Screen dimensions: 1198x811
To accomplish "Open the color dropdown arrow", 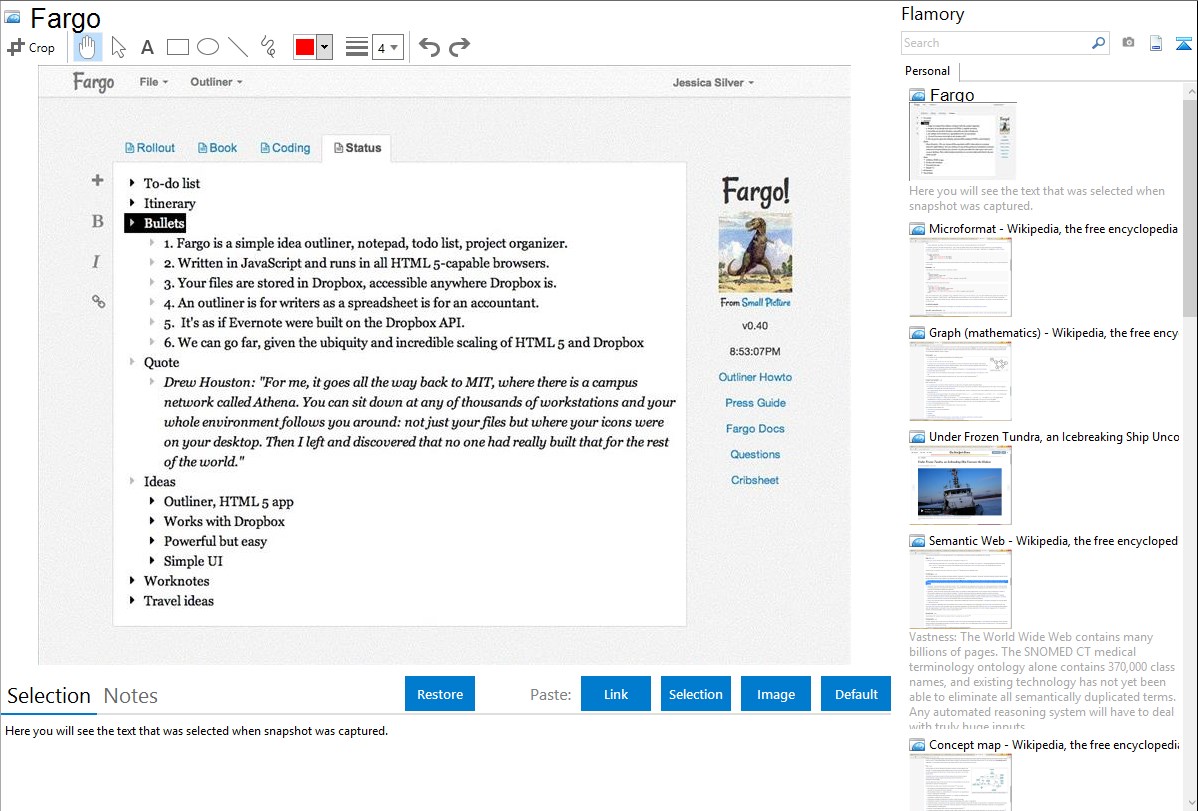I will (x=325, y=47).
